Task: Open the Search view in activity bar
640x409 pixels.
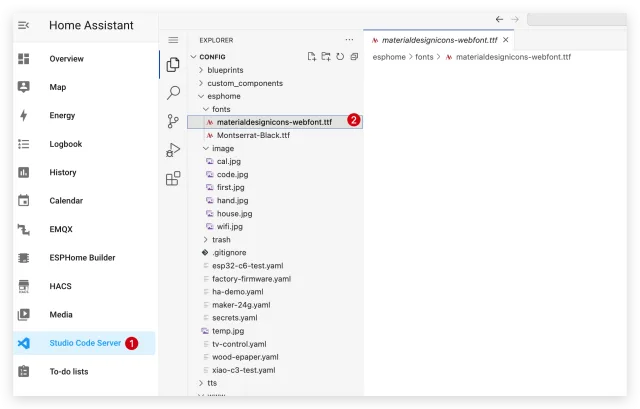Action: point(173,93)
